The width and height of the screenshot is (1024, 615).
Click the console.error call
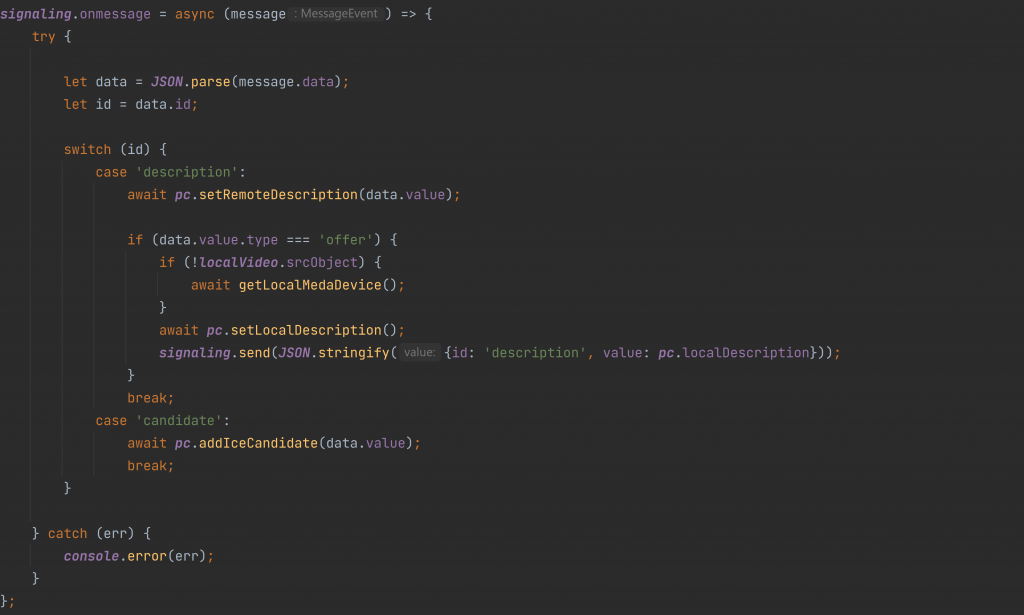pos(115,556)
